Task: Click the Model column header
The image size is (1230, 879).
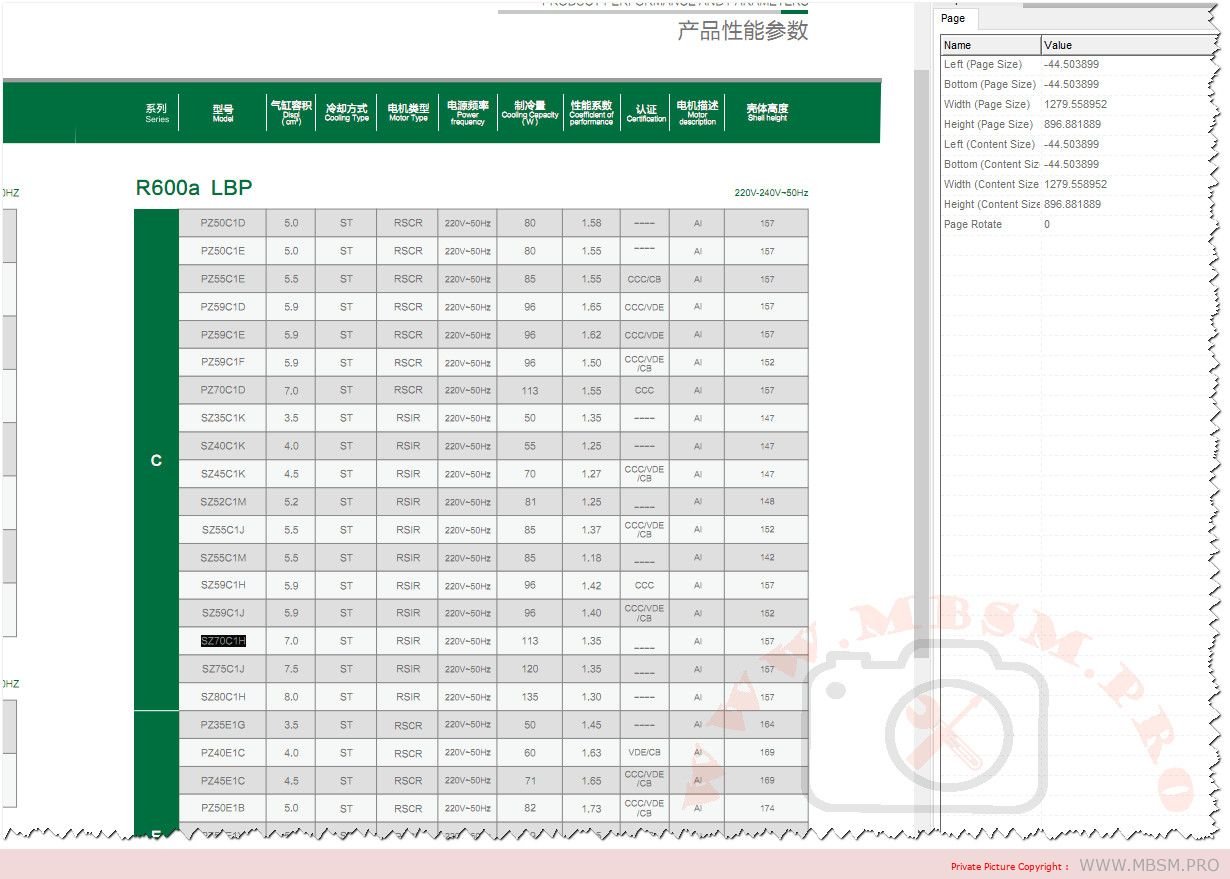Action: (x=223, y=113)
